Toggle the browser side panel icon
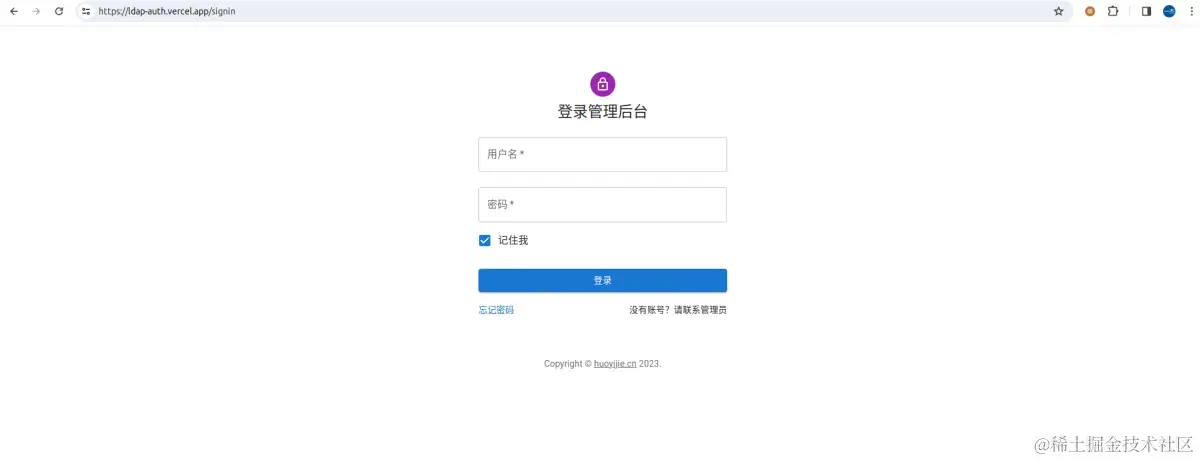 [x=1146, y=11]
